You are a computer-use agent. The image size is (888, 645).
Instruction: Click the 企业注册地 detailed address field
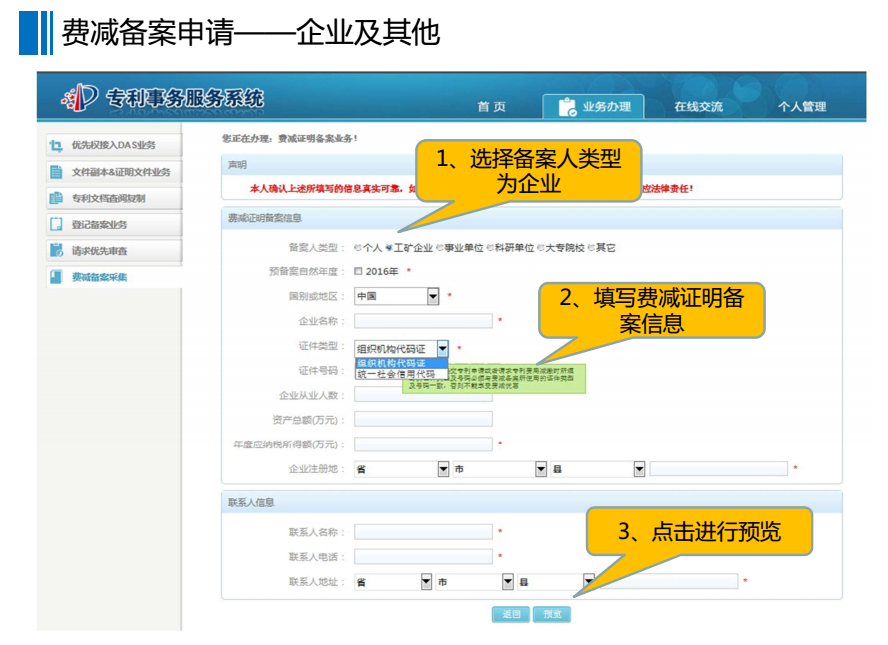[x=719, y=468]
